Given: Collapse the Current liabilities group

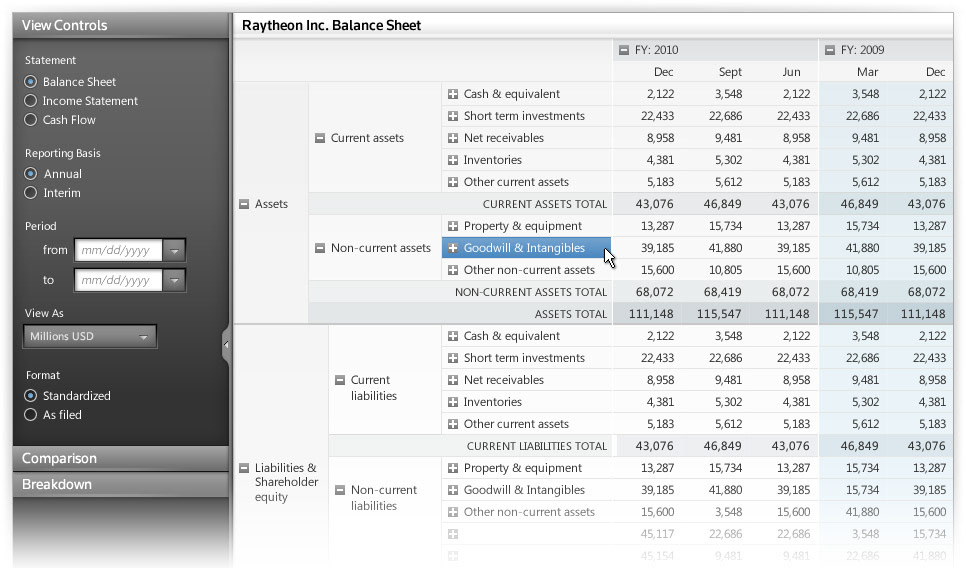Looking at the screenshot, I should click(340, 380).
